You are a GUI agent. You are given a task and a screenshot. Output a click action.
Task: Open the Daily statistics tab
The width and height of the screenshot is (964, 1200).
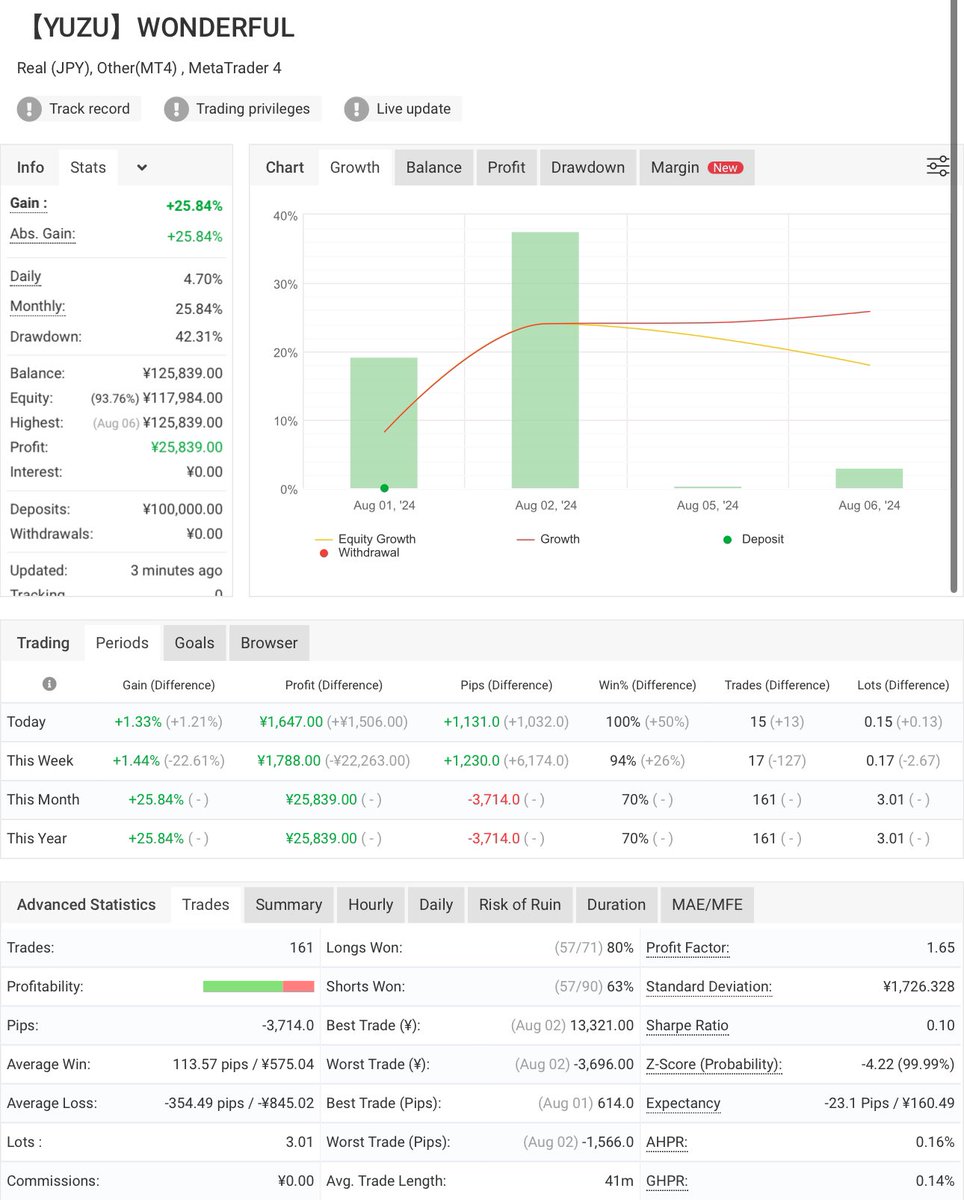point(436,904)
